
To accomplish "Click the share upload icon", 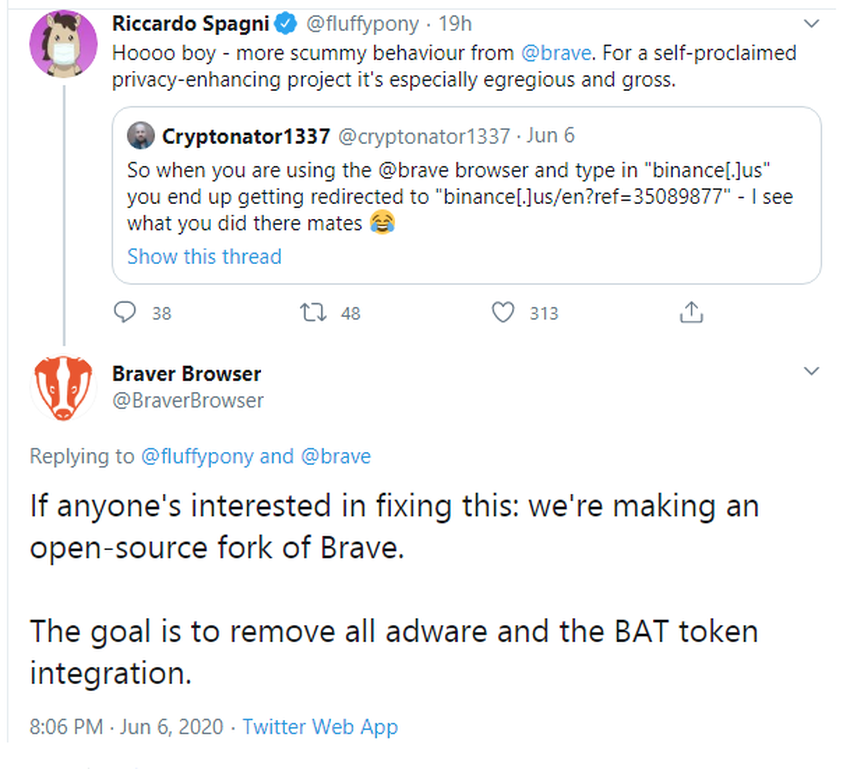I will (x=690, y=312).
